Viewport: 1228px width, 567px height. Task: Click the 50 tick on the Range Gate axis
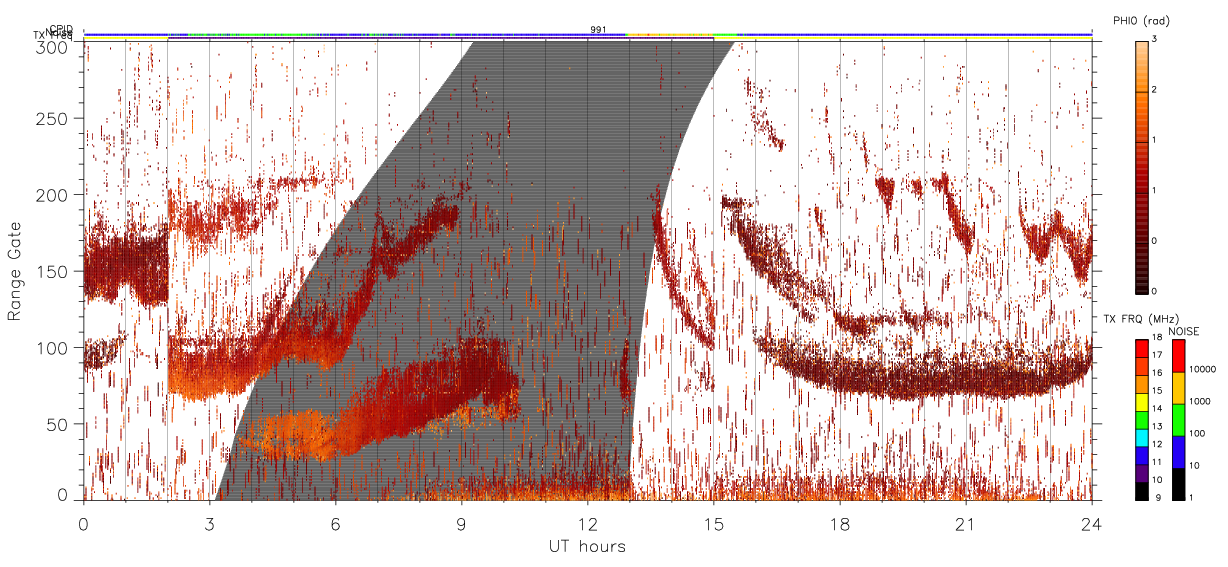click(x=59, y=424)
